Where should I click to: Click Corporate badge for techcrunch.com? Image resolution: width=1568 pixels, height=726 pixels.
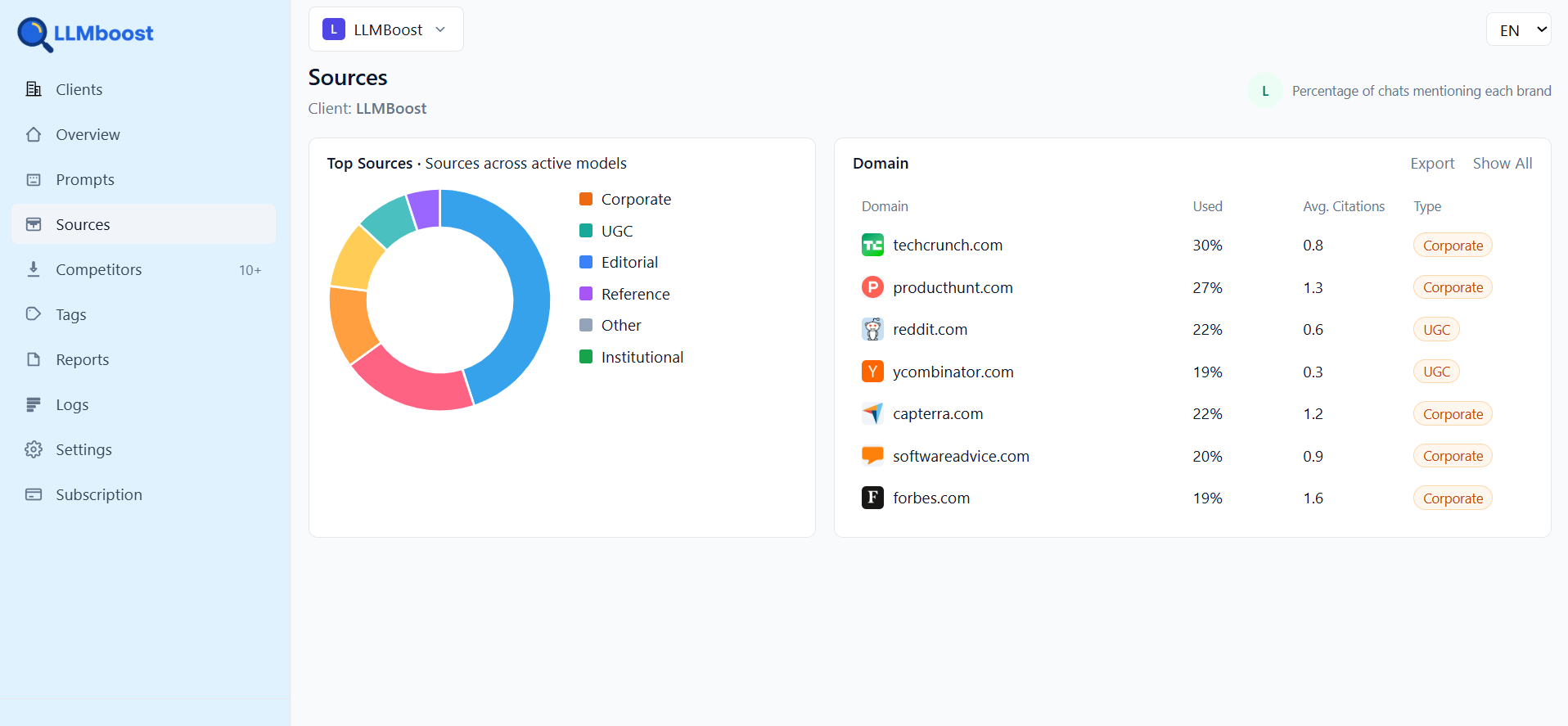(1453, 245)
